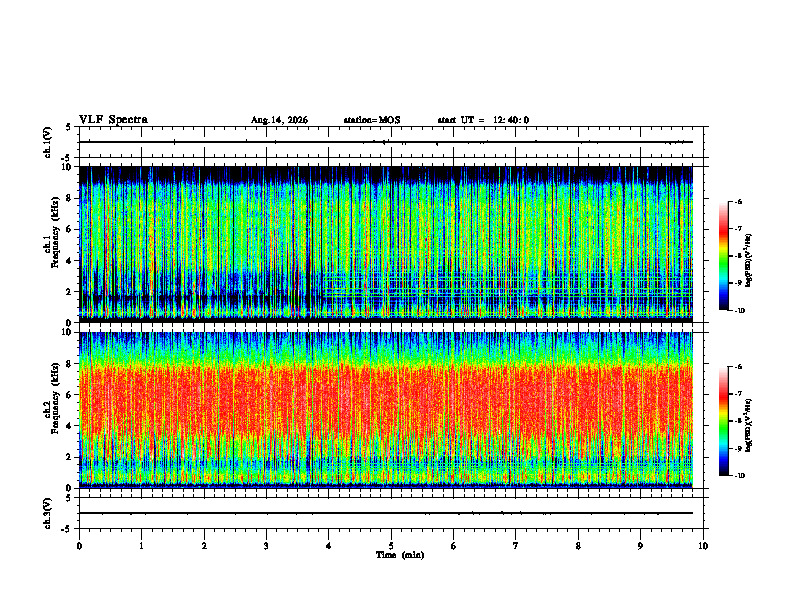The image size is (792, 612).
Task: Click the "1" minute tick label
Action: pos(141,546)
